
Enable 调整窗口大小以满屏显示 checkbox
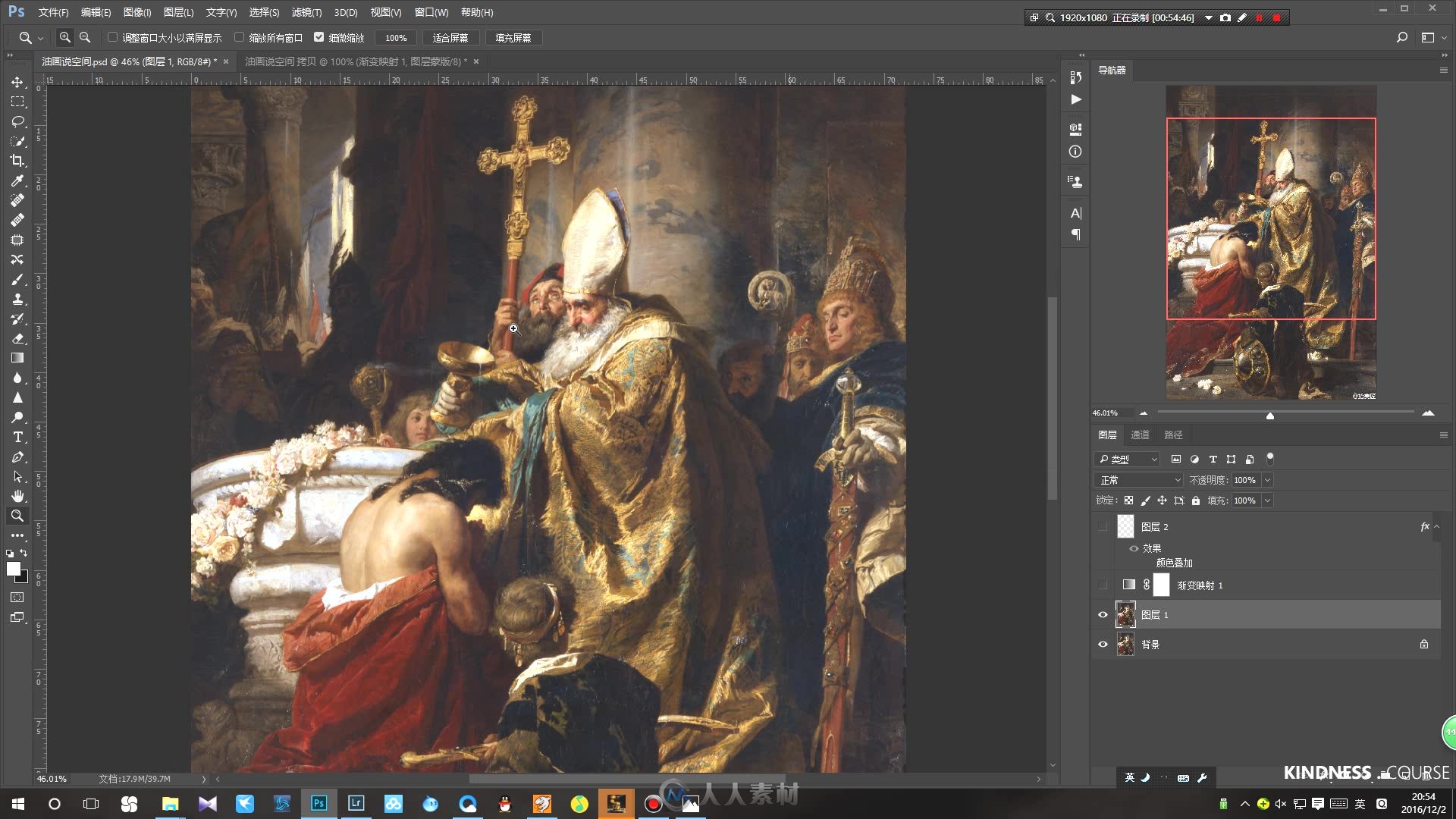pos(113,37)
